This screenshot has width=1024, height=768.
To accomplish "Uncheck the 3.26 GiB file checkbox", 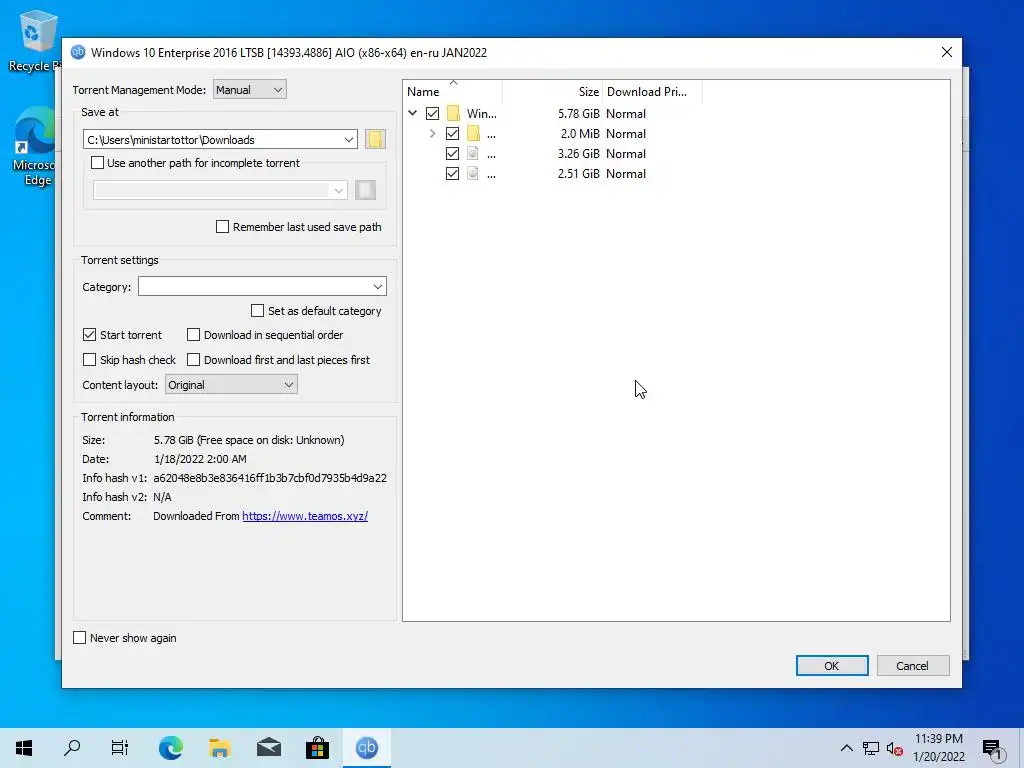I will point(452,154).
